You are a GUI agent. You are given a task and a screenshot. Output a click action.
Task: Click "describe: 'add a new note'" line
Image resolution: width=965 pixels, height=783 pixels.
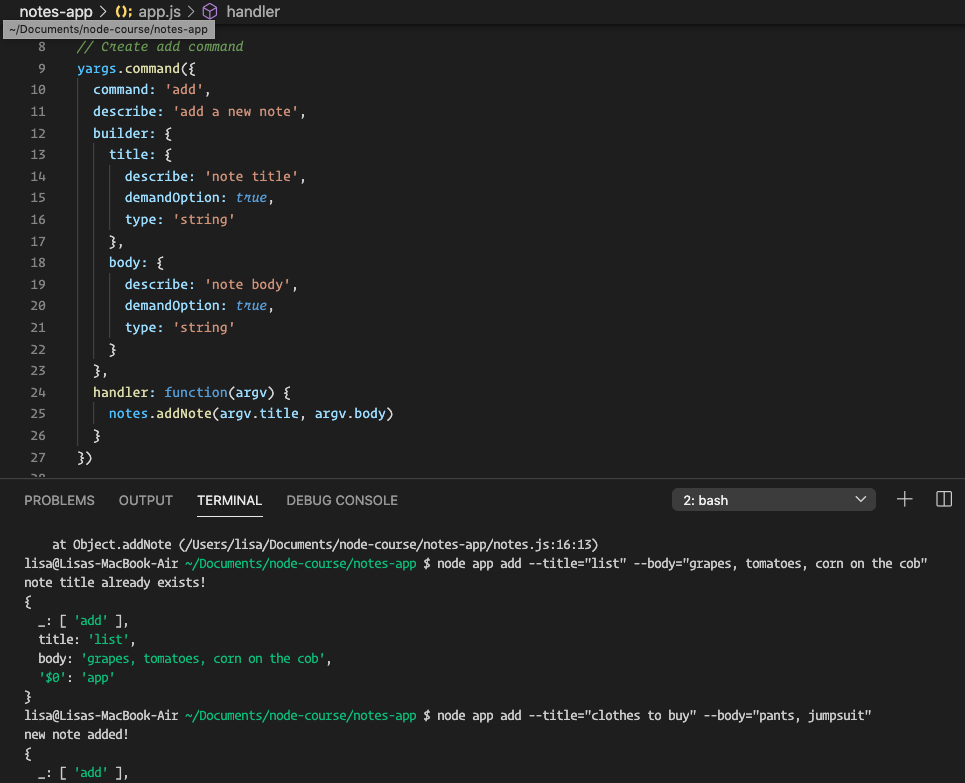(199, 111)
